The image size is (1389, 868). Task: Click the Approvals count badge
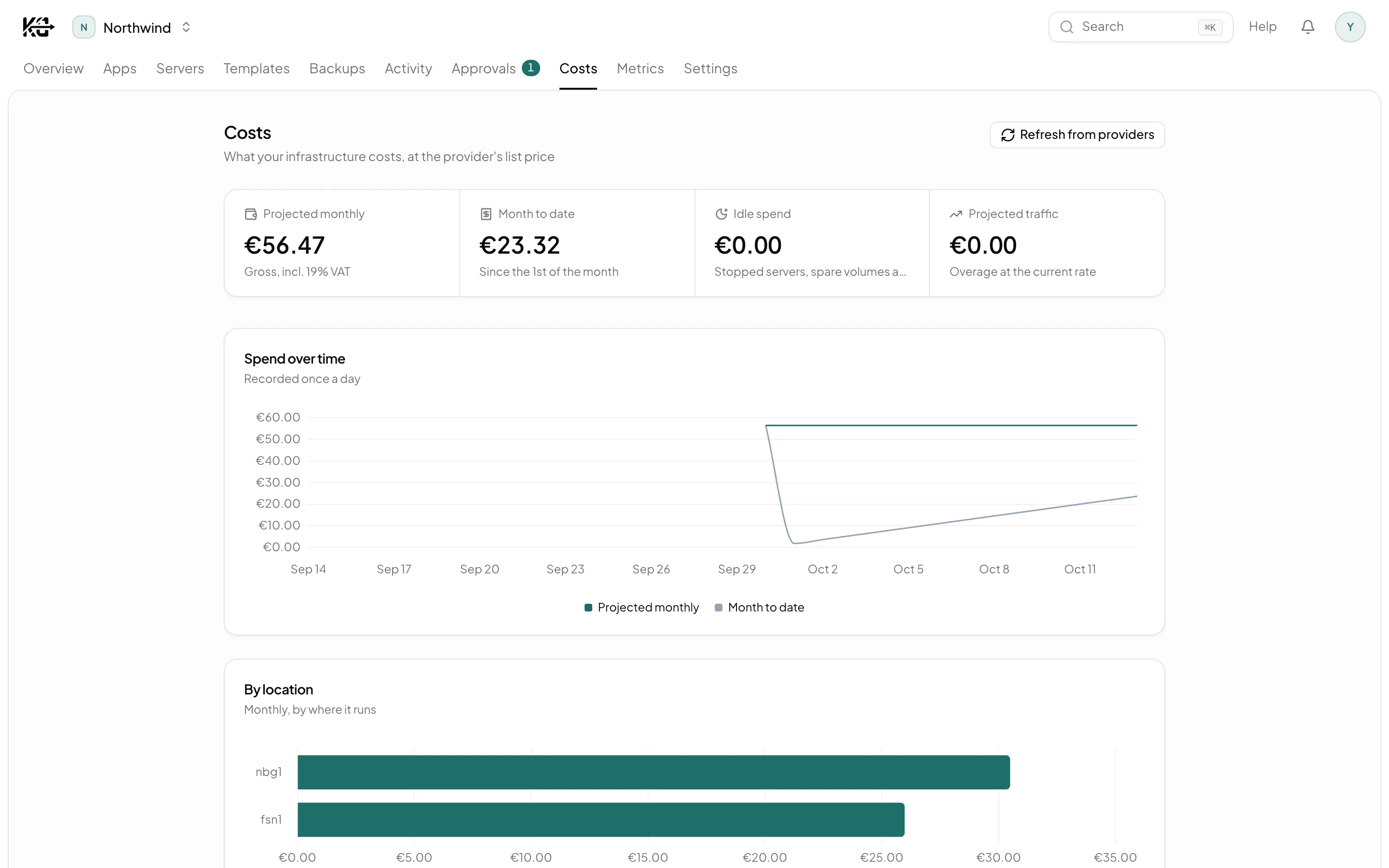click(531, 68)
